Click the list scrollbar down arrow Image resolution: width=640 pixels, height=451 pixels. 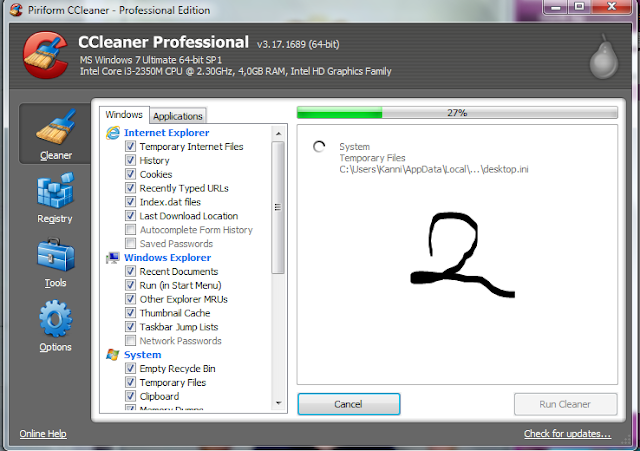click(x=278, y=403)
